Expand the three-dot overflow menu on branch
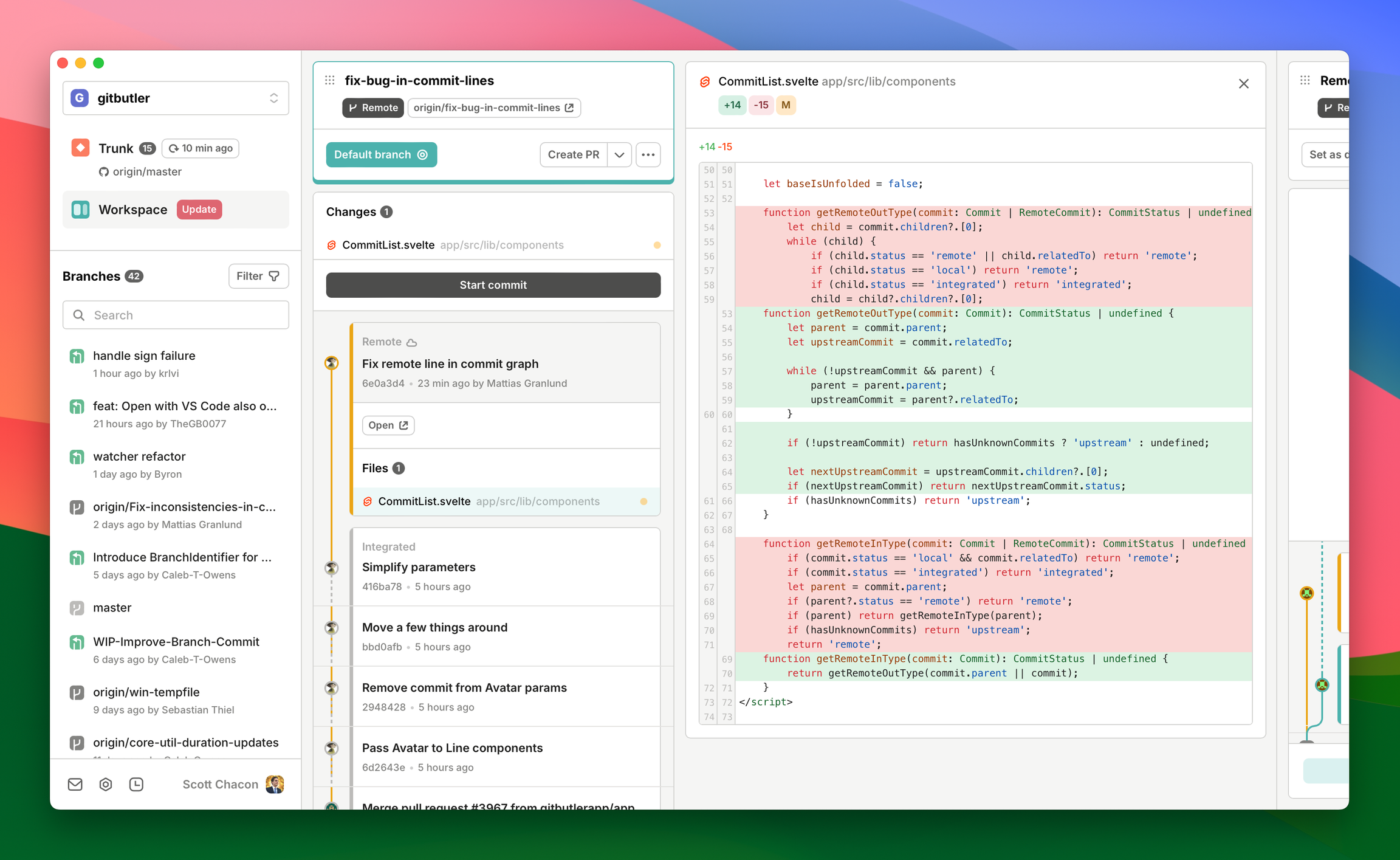Viewport: 1400px width, 860px height. tap(648, 154)
